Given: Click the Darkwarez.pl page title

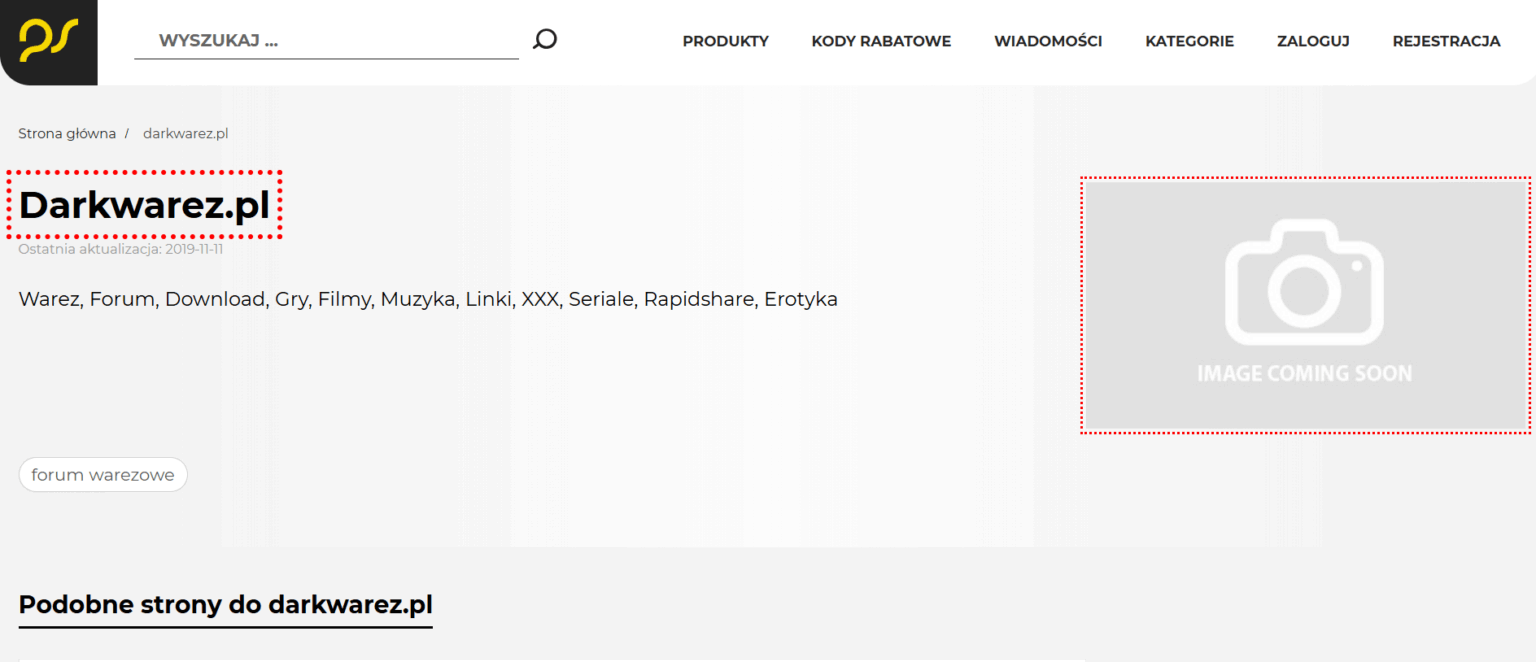Looking at the screenshot, I should 145,205.
